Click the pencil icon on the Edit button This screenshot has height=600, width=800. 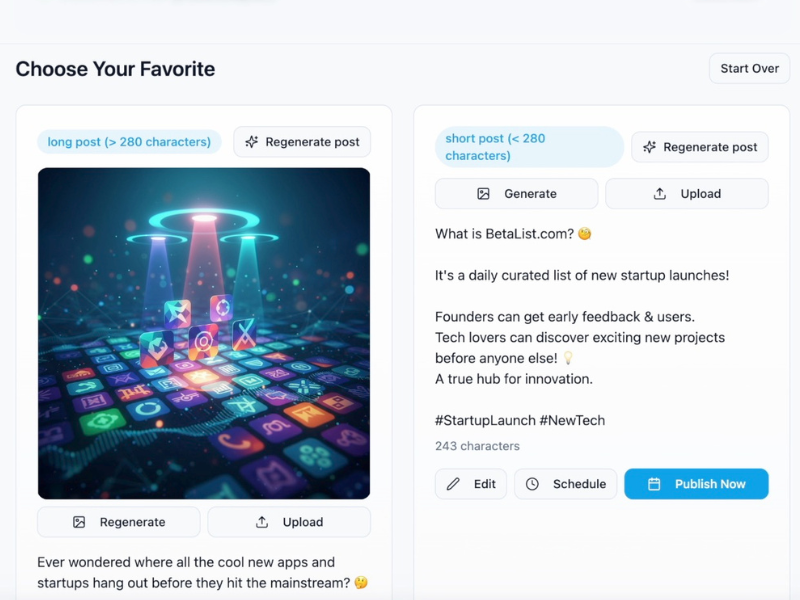pyautogui.click(x=453, y=484)
